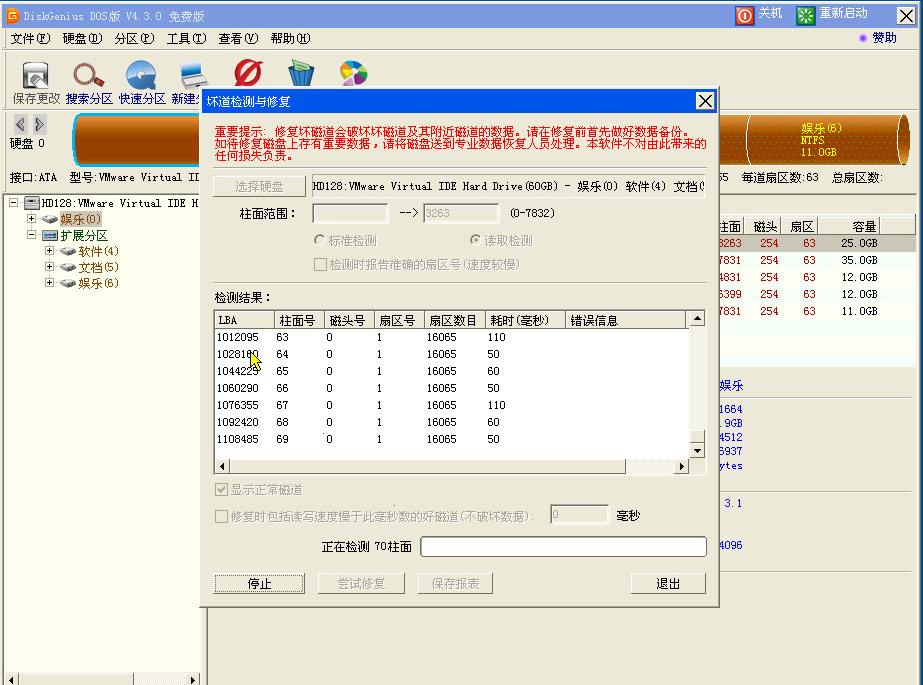Screen dimensions: 923x685
Task: Launch Quick Partition (快速分区) tool
Action: [141, 75]
